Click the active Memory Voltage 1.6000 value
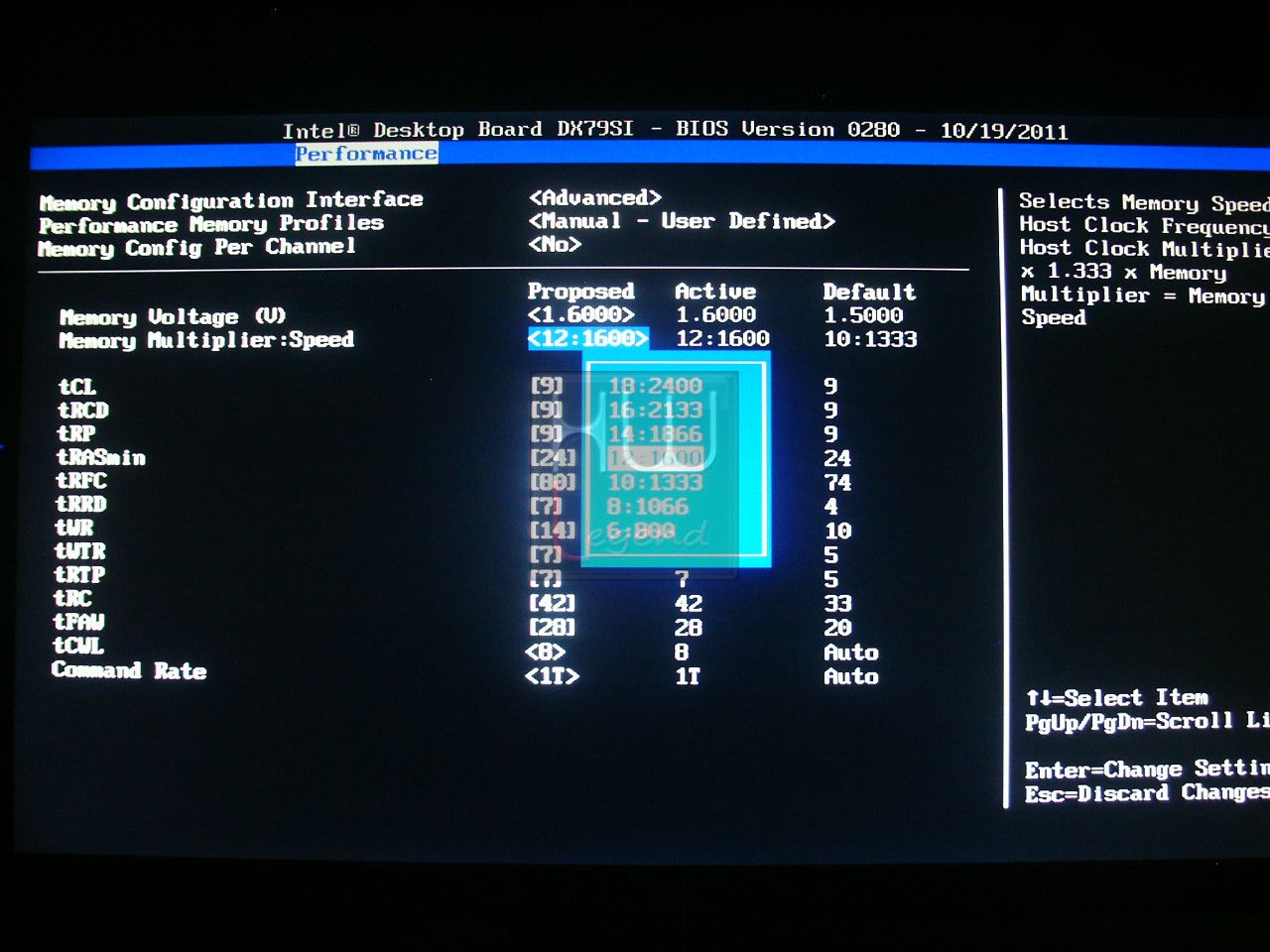Screen dimensions: 1270x952 pos(715,314)
